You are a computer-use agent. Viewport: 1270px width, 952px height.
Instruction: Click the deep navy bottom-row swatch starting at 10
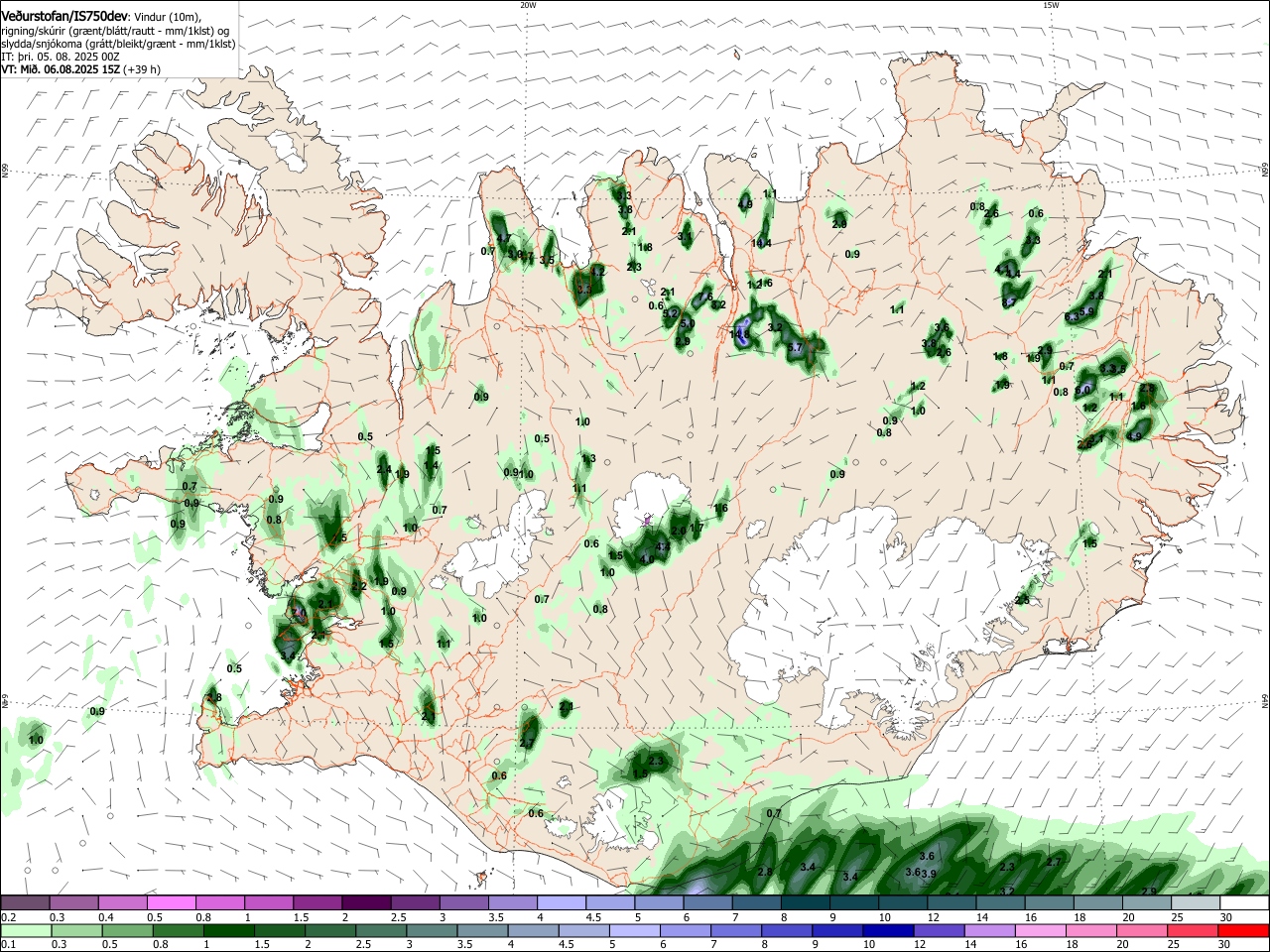890,930
